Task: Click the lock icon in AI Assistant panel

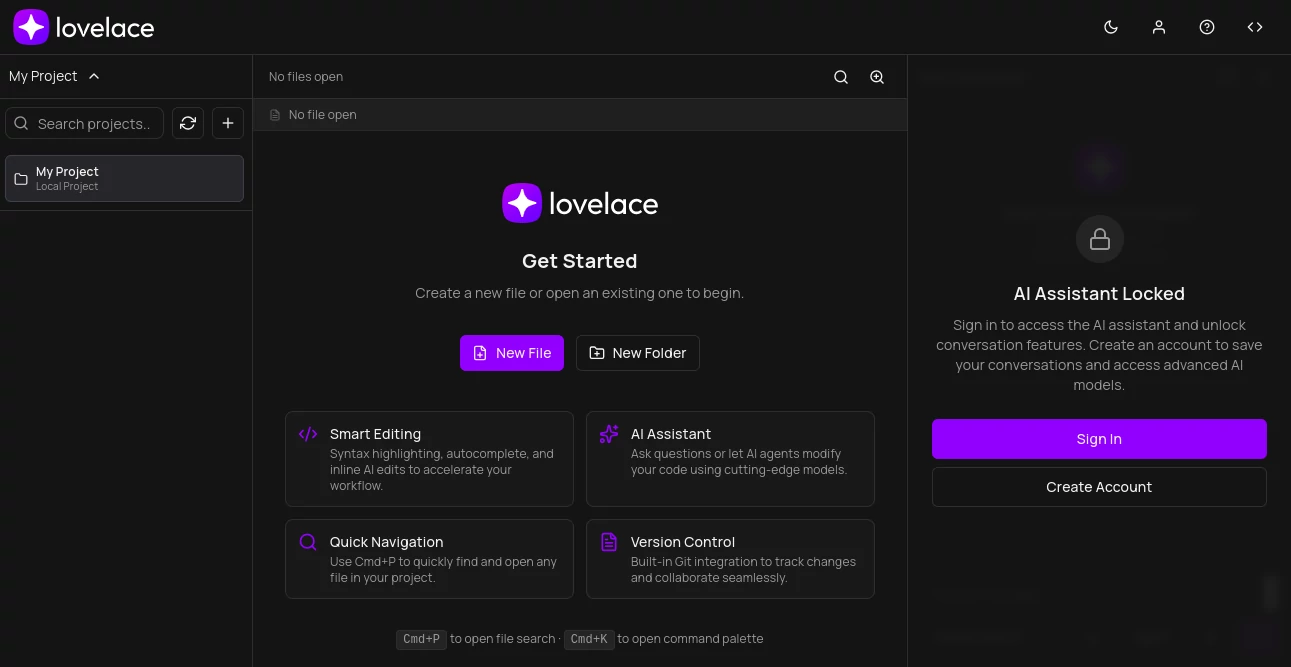Action: (1099, 239)
